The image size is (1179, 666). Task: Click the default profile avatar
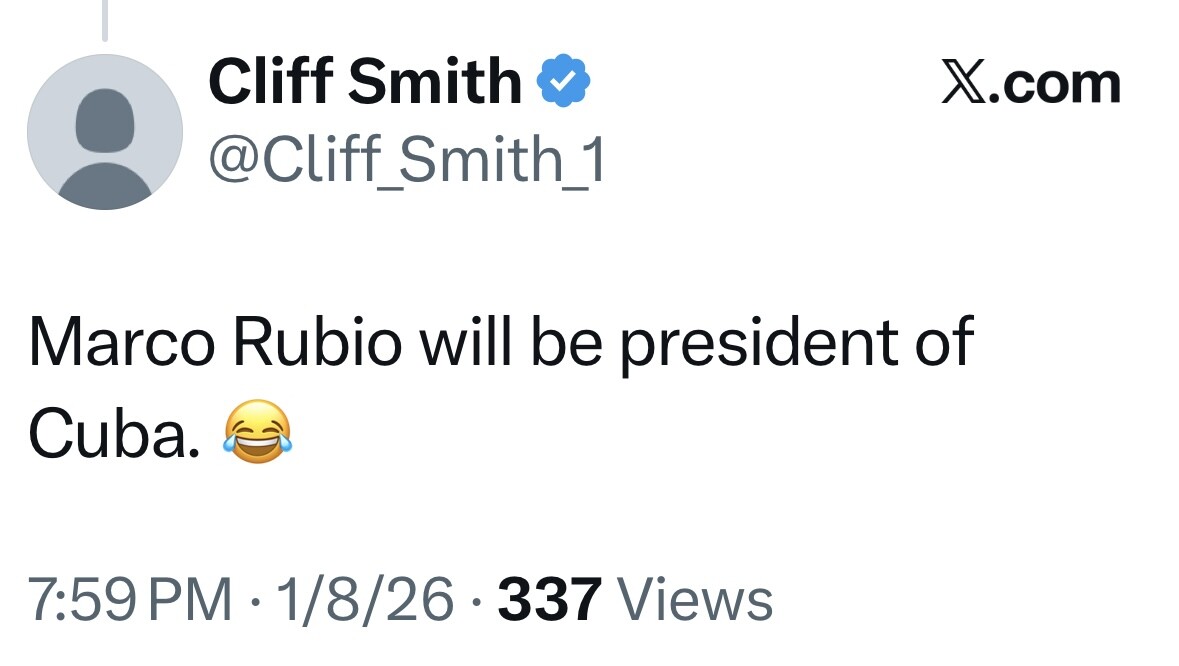point(105,132)
